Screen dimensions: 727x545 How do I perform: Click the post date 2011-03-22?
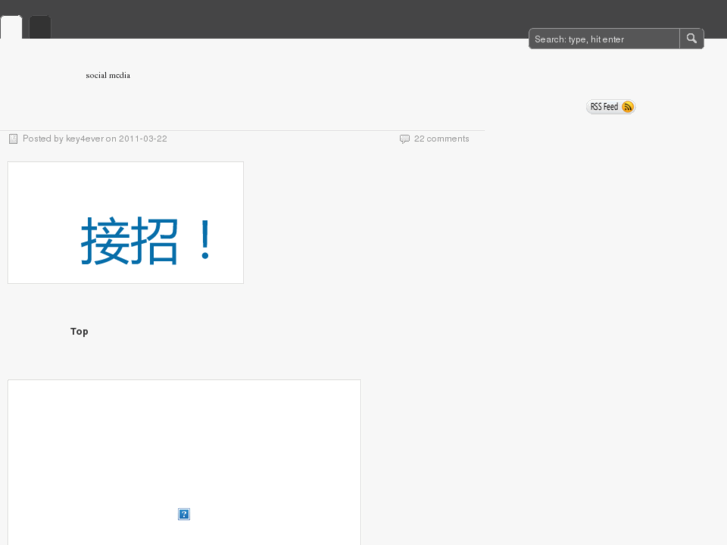(143, 139)
